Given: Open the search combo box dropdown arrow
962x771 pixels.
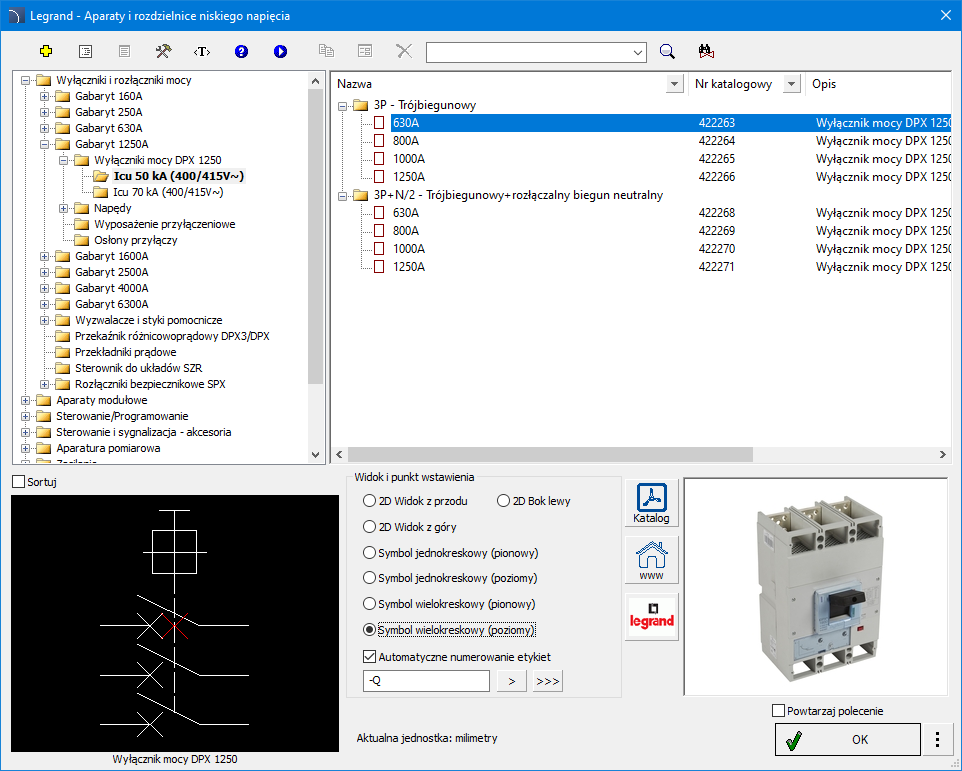Looking at the screenshot, I should [x=638, y=53].
